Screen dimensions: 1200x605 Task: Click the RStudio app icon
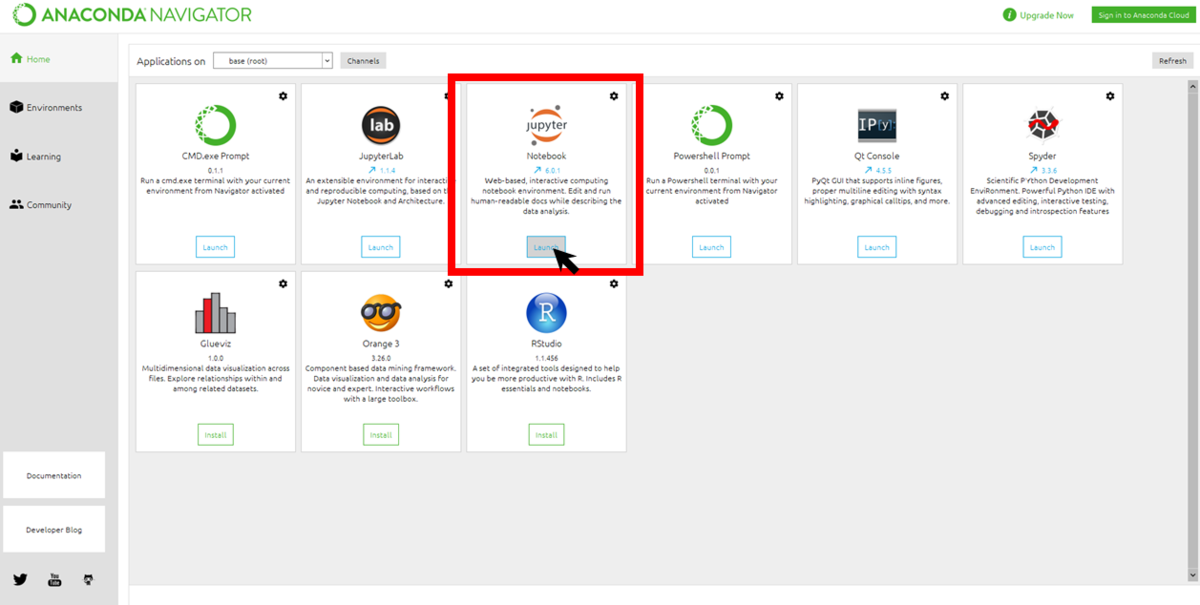point(546,313)
